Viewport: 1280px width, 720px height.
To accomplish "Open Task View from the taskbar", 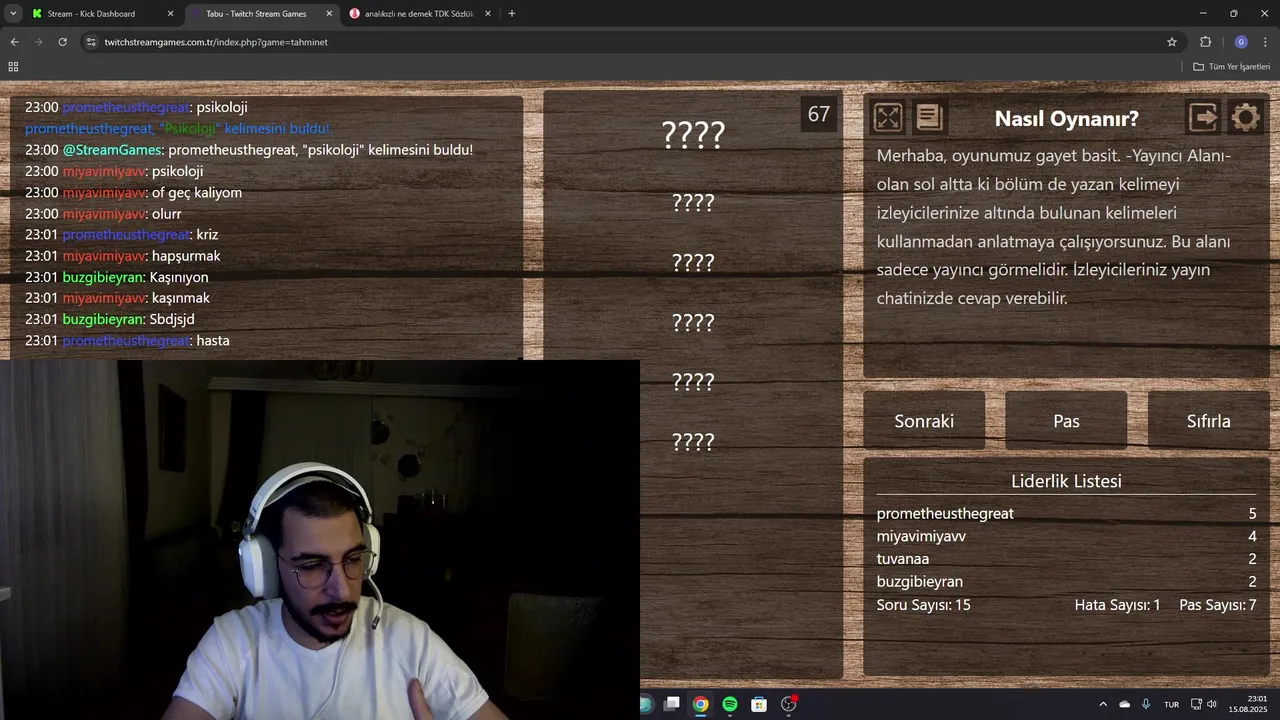I will [x=672, y=704].
